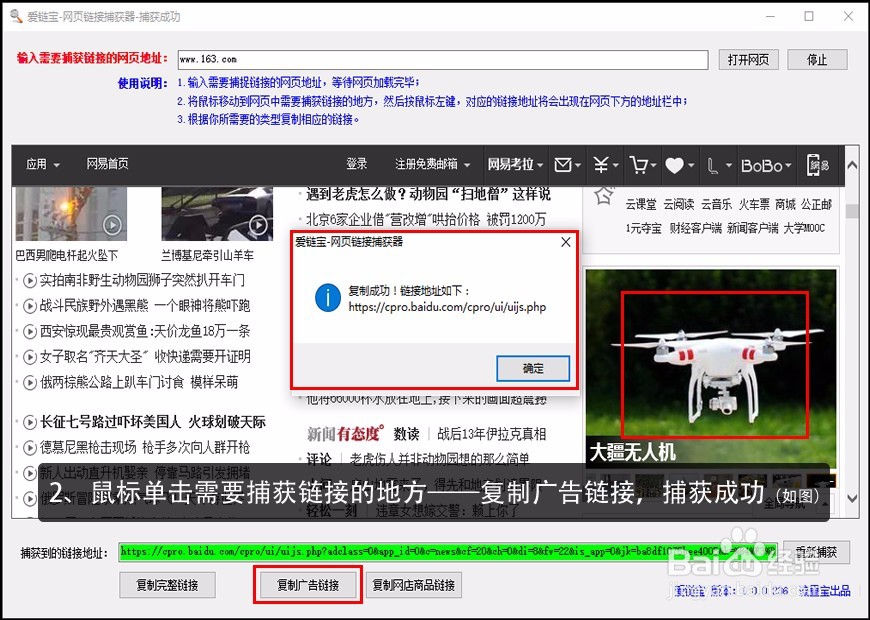Viewport: 870px width, 620px height.
Task: Focus the webpage URL input with www.163.com
Action: click(443, 59)
